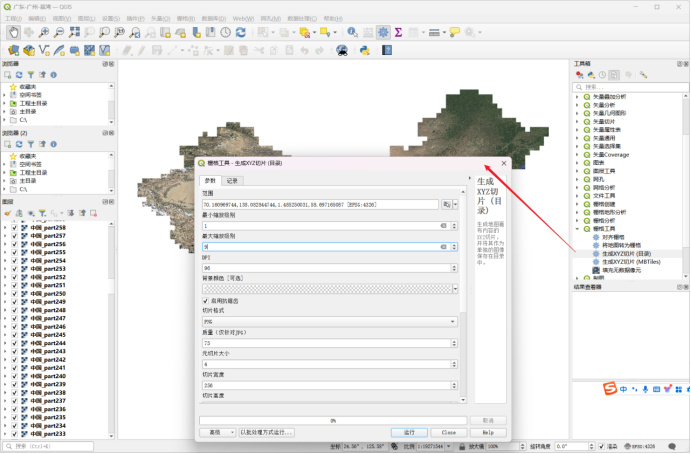
Task: Toggle visibility of layer 中国_part255
Action: (x=15, y=252)
